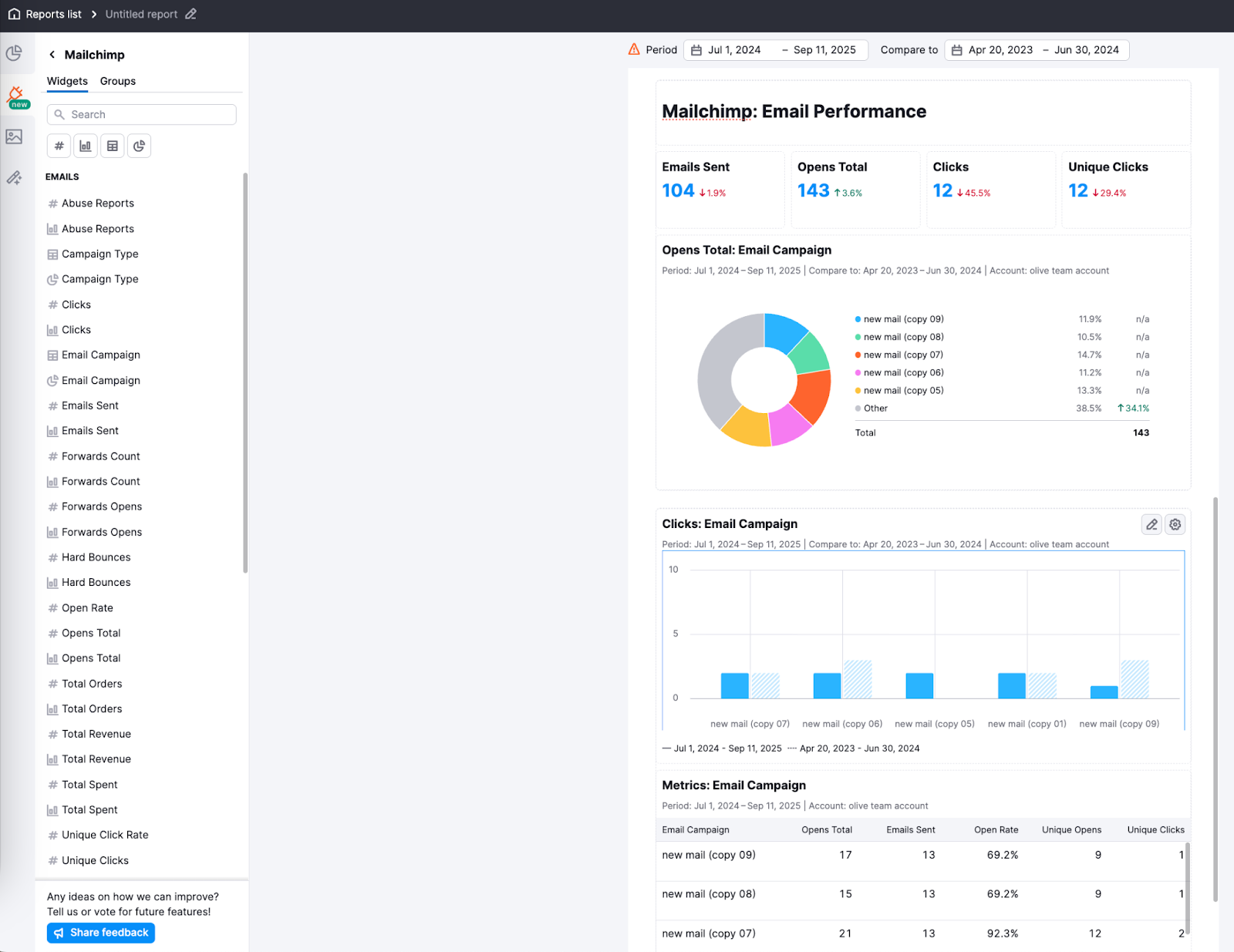Collapse the Mailchimp panel with back chevron
This screenshot has width=1234, height=952.
[51, 54]
